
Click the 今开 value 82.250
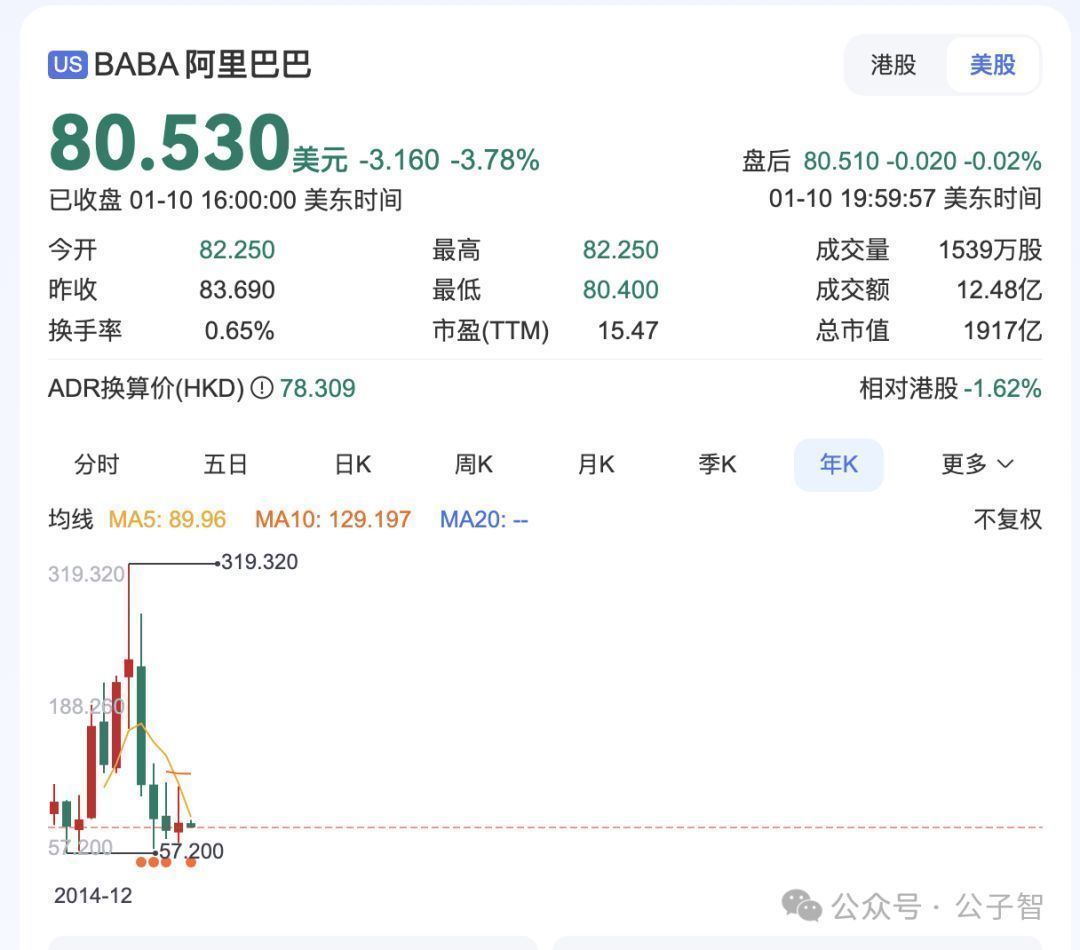point(237,250)
